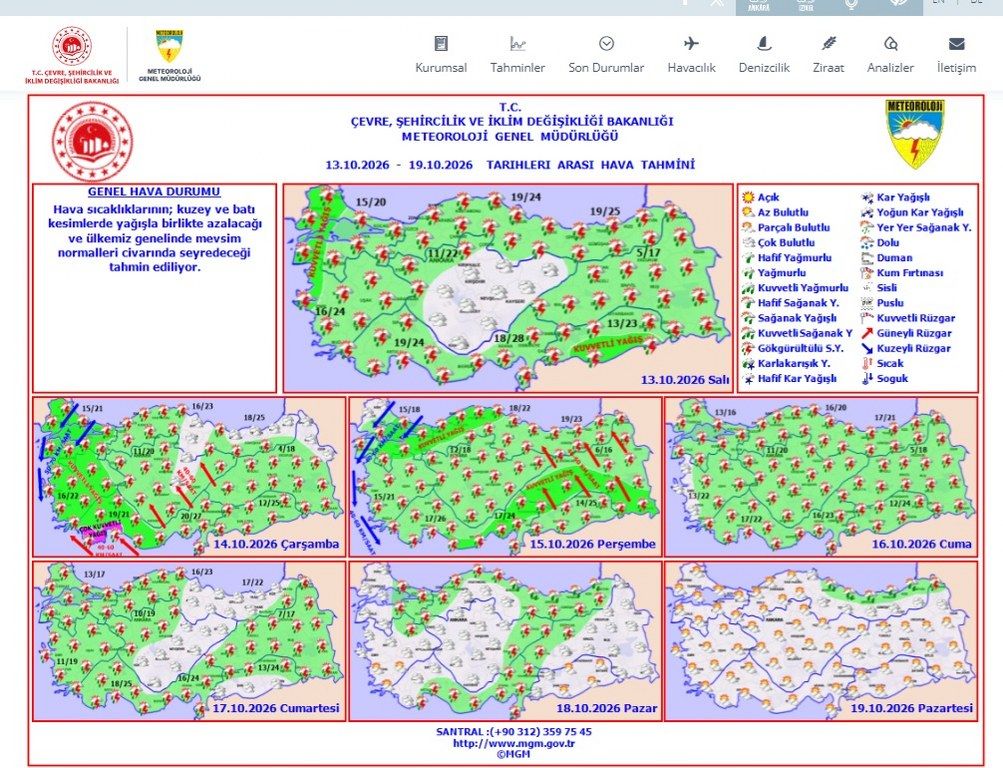Click the red ministry seal inside forecast
Image resolution: width=1003 pixels, height=768 pixels.
93,142
